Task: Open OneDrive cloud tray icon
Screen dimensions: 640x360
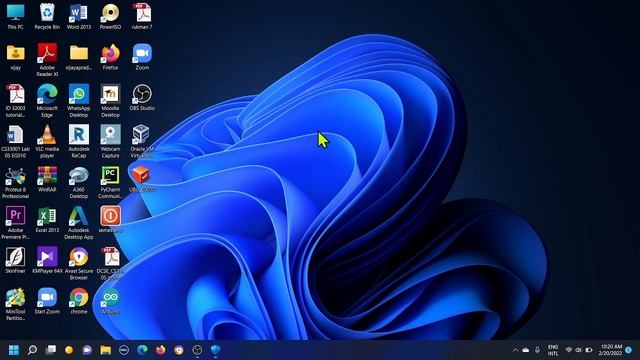Action: (526, 350)
